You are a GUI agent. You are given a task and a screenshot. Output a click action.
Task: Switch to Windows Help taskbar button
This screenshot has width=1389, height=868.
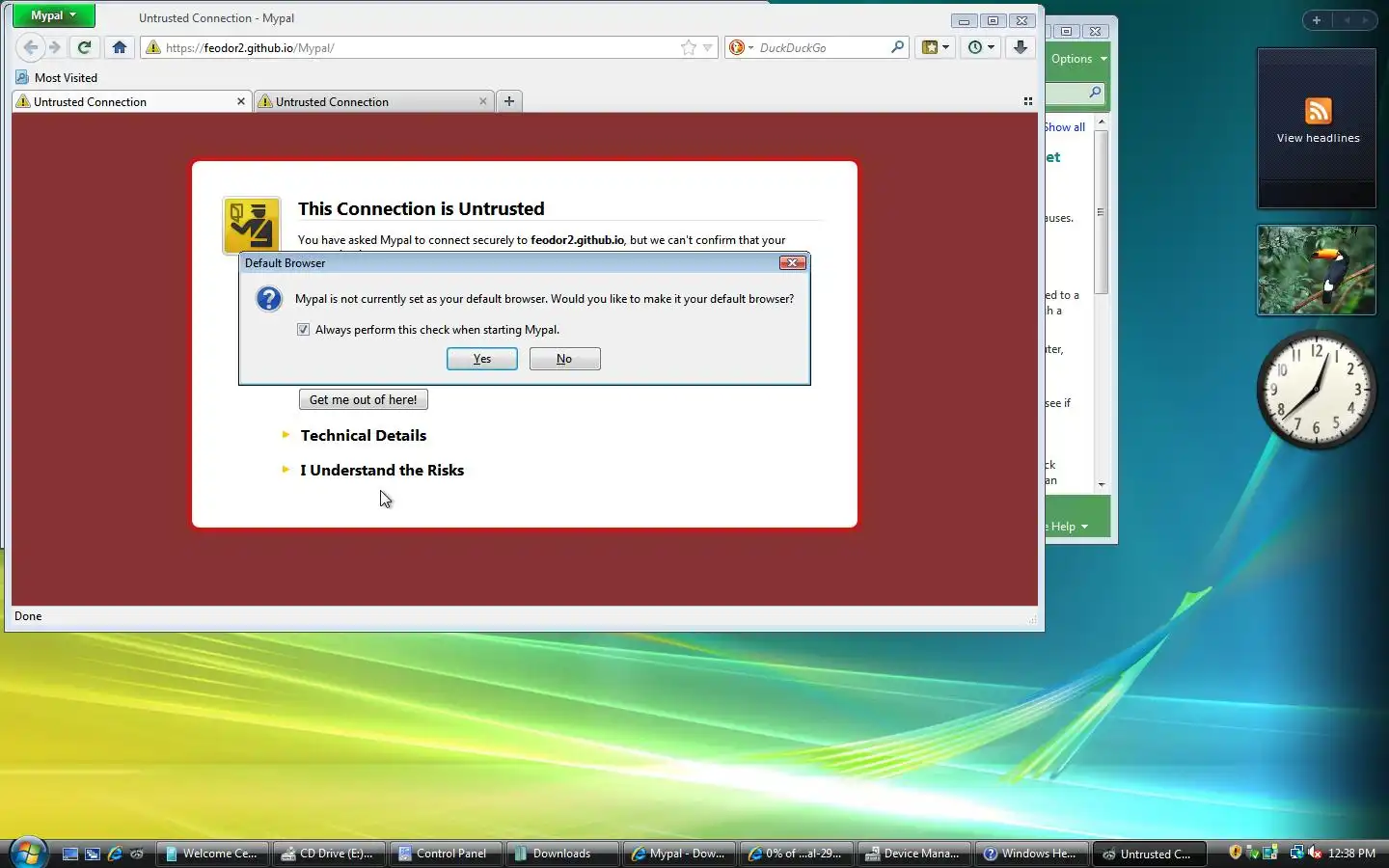click(x=1030, y=854)
